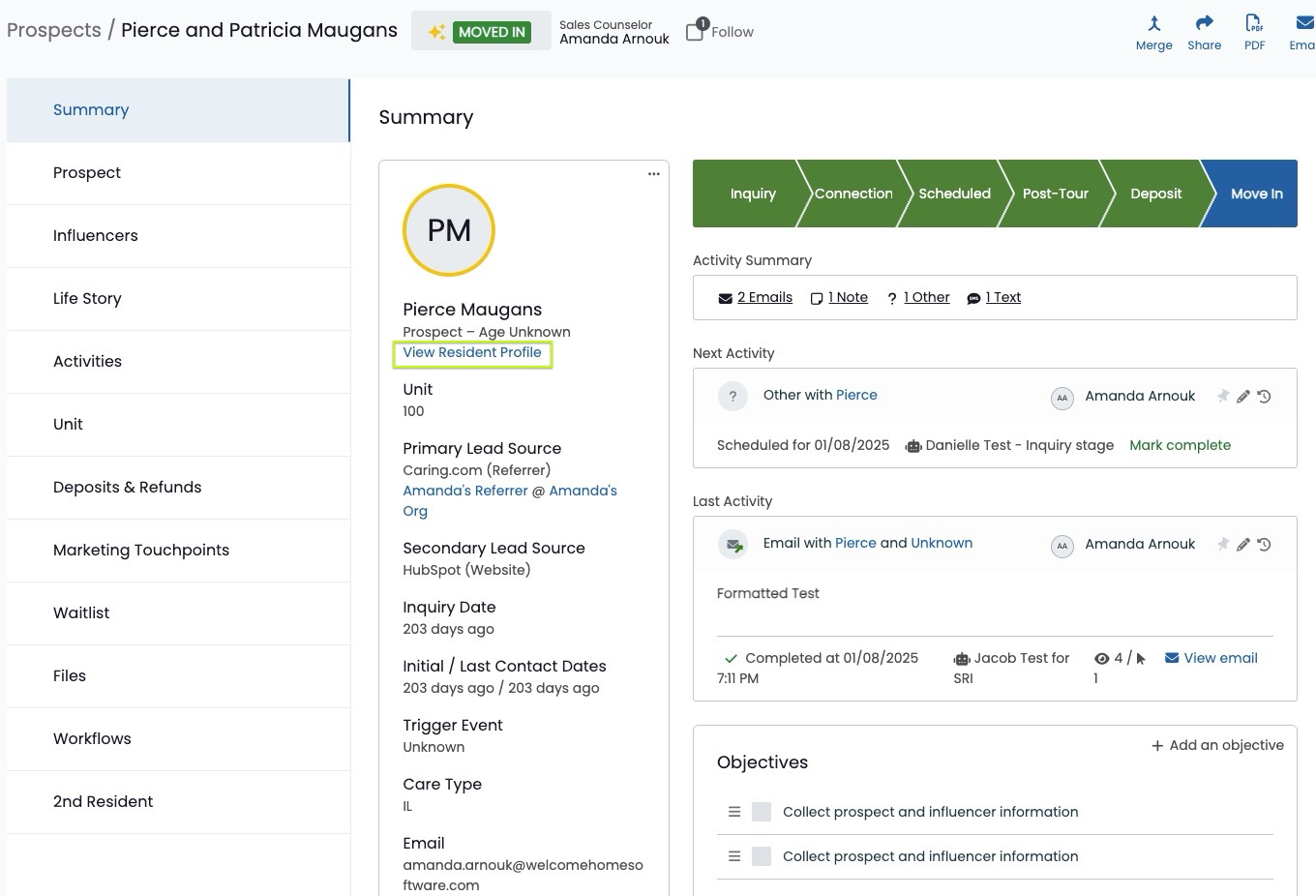The image size is (1316, 896).
Task: Click the MOVED IN status badge
Action: click(492, 32)
